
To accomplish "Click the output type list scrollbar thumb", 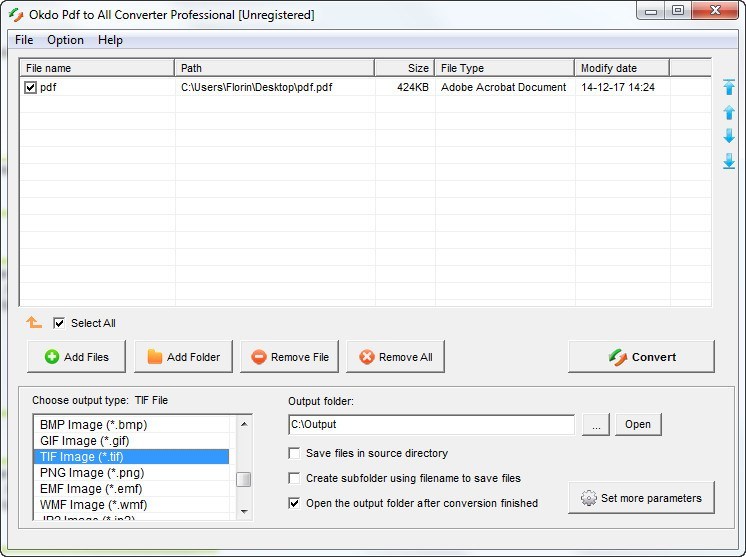I will [x=244, y=479].
